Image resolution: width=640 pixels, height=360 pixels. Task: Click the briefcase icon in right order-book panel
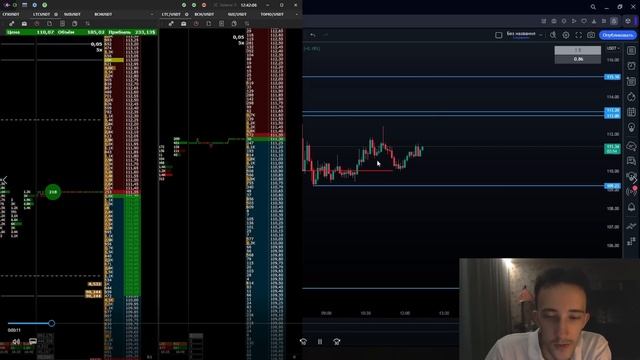184,24
